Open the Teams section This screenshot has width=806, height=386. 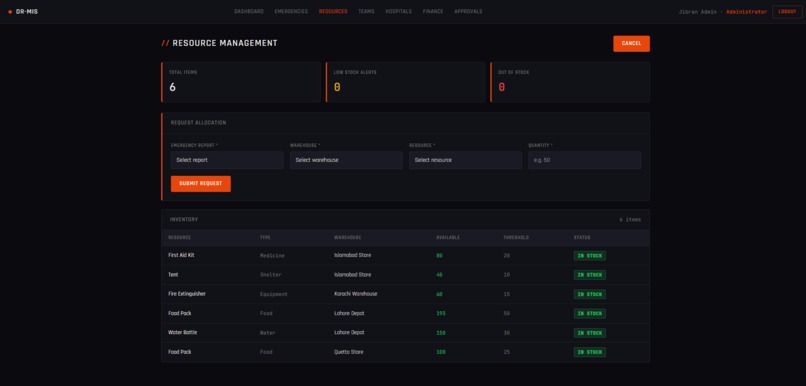click(x=366, y=11)
